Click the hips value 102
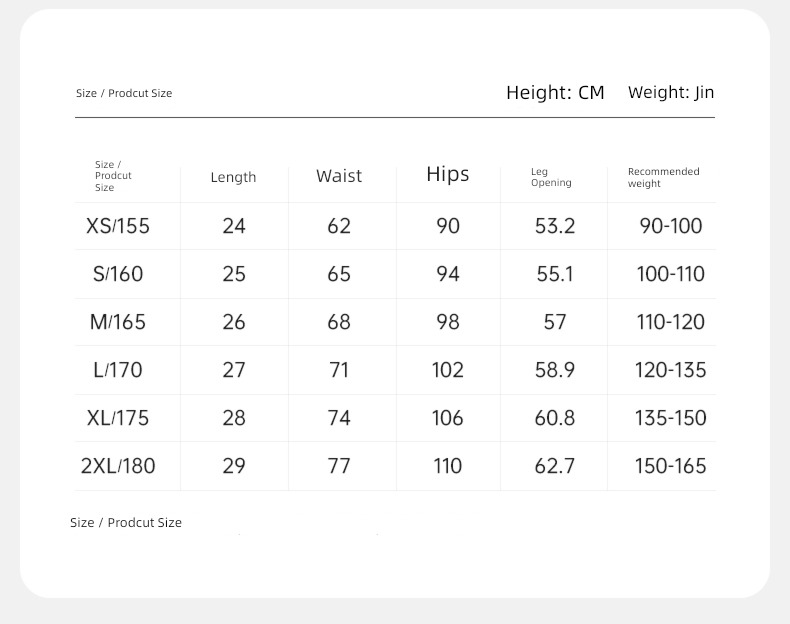The width and height of the screenshot is (790, 624). pos(447,370)
